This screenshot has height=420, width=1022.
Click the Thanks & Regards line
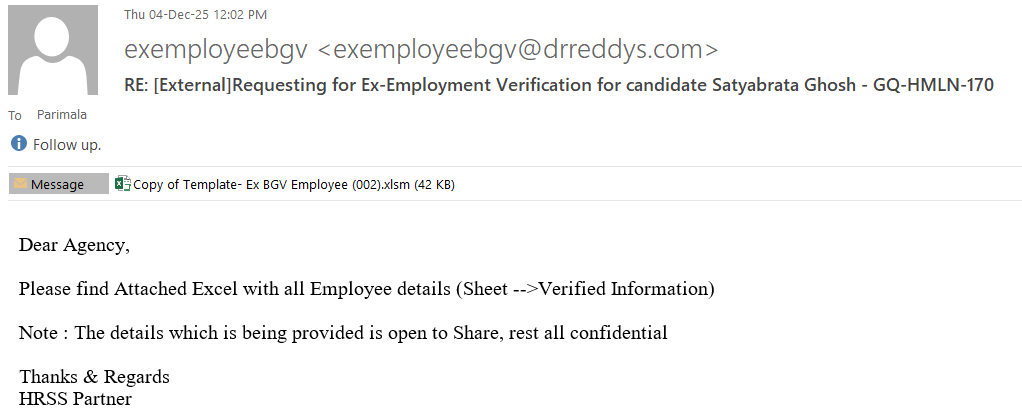tap(94, 377)
